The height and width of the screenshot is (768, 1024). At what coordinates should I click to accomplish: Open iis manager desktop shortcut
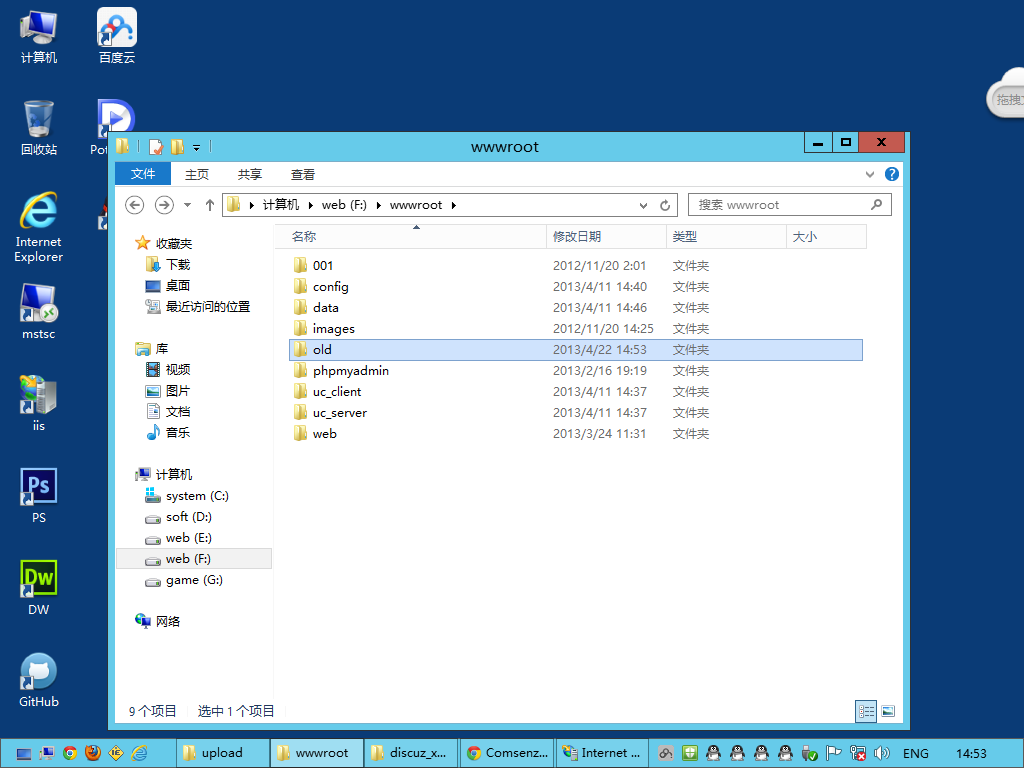point(39,404)
